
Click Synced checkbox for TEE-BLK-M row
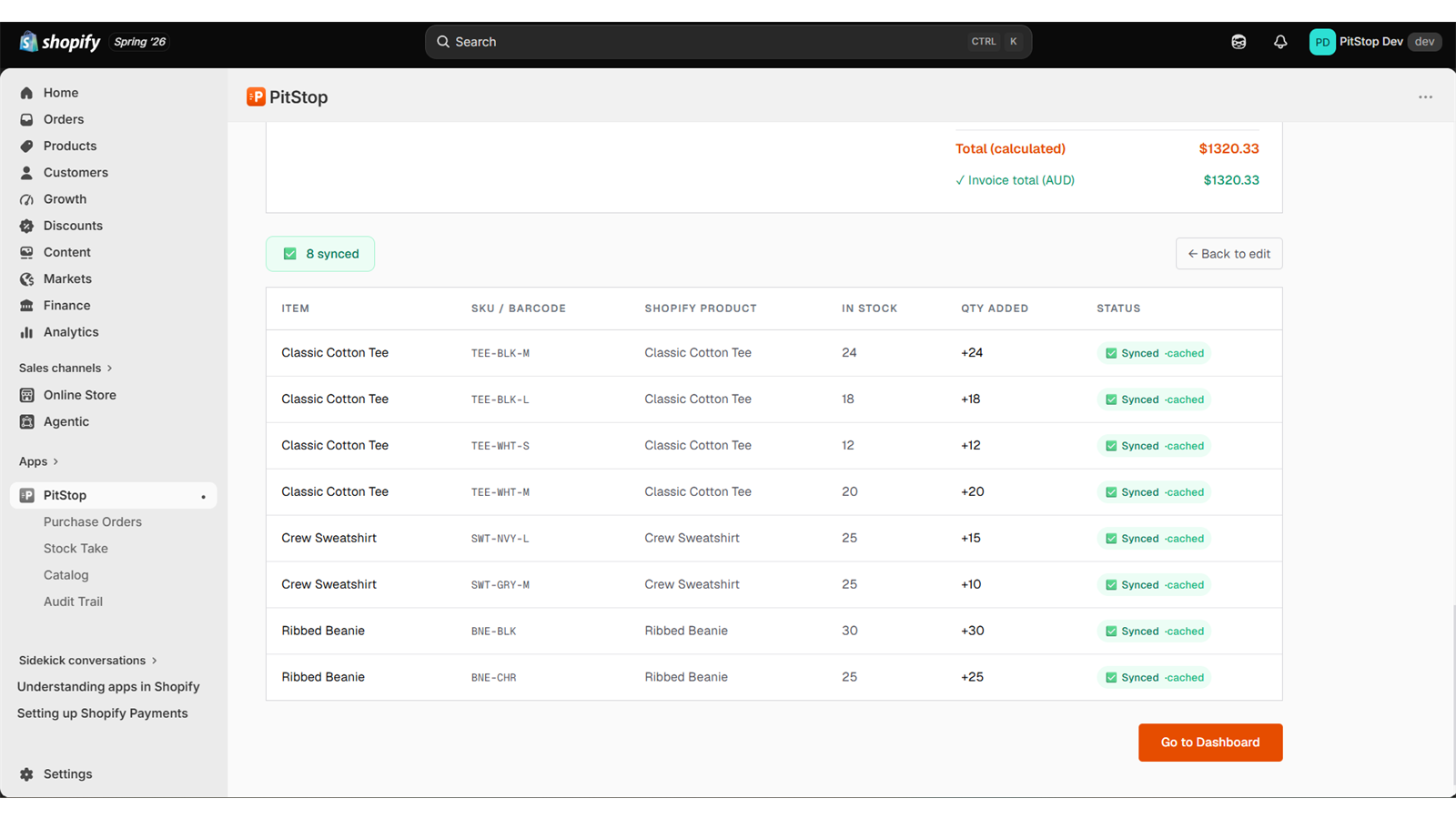(1111, 353)
